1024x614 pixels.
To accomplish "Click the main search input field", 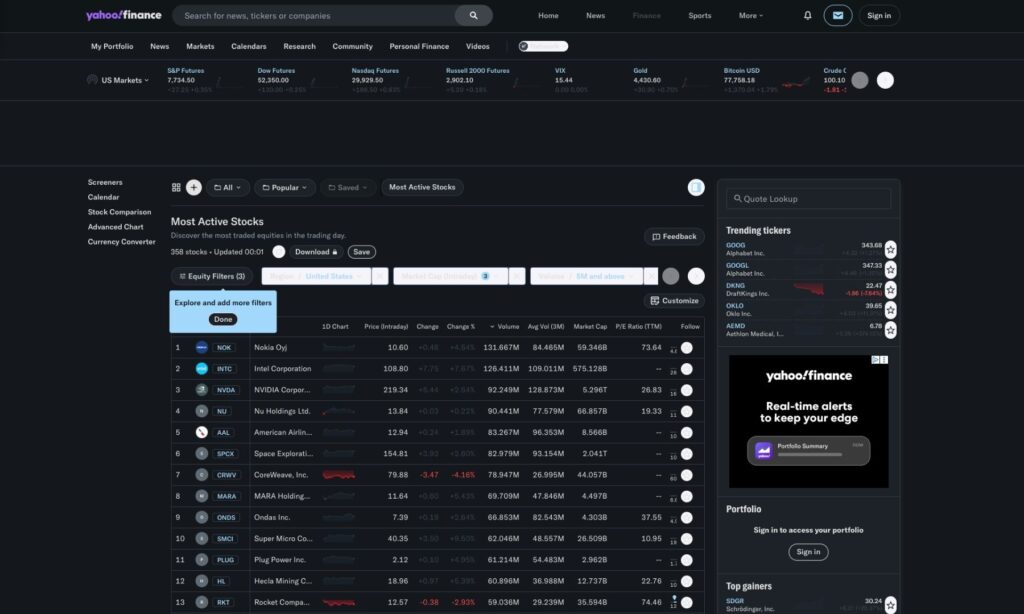I will 313,16.
